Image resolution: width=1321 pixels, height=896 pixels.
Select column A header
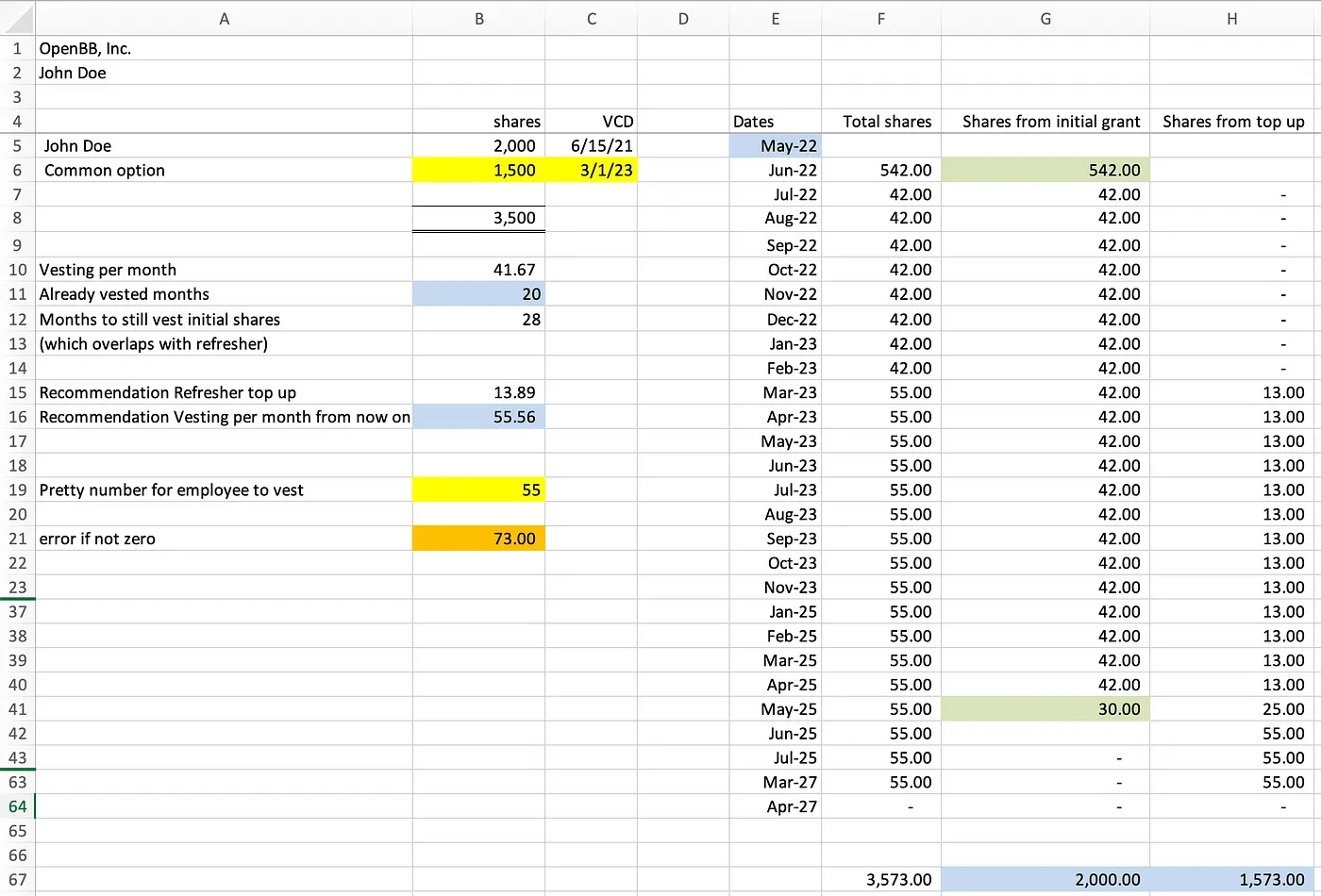pos(224,19)
